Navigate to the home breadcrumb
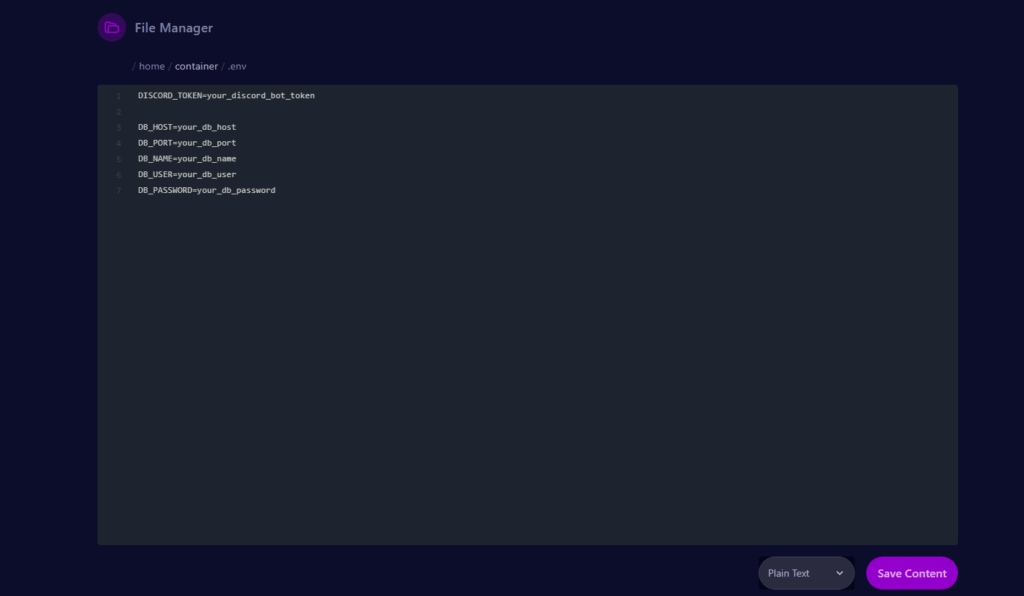The width and height of the screenshot is (1024, 596). (151, 66)
